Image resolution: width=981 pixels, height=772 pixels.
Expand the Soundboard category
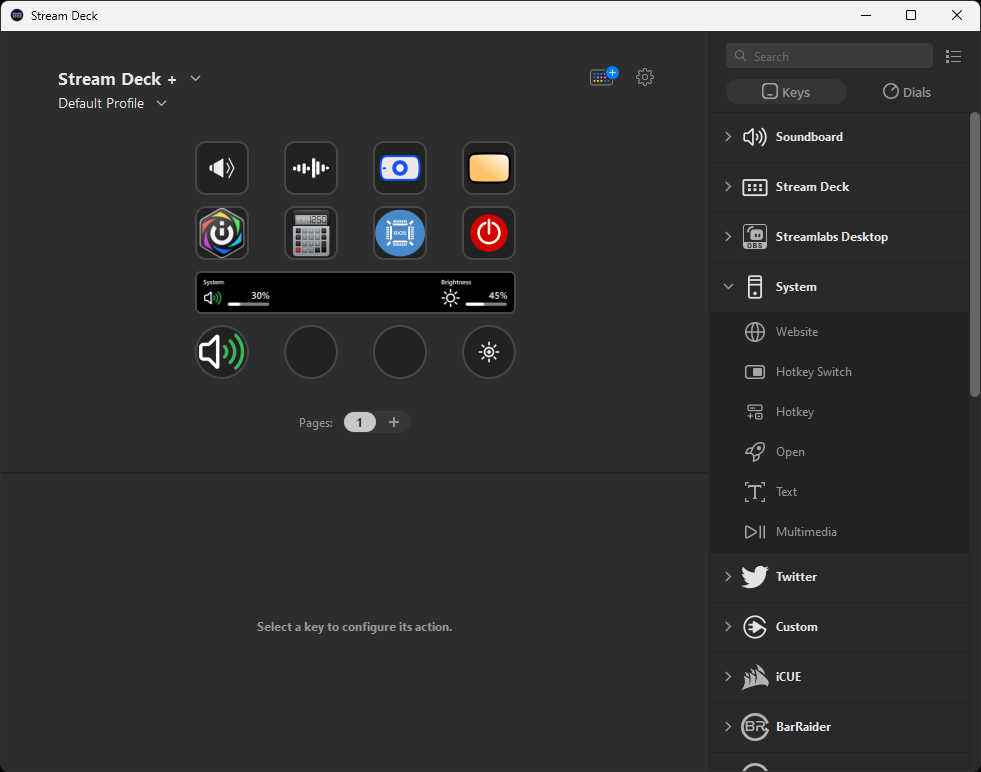click(728, 136)
